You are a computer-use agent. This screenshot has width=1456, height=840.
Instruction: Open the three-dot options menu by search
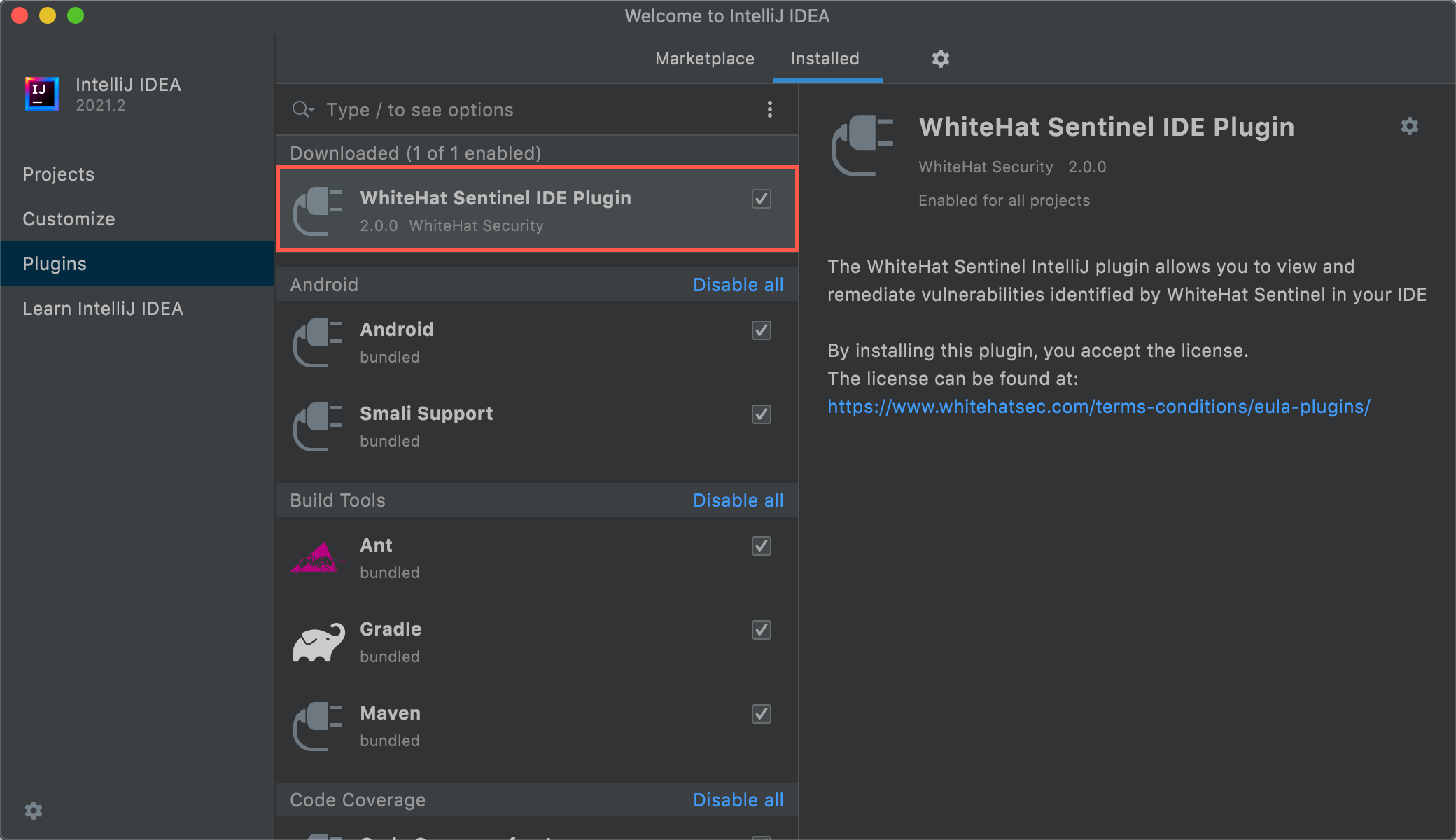coord(769,109)
